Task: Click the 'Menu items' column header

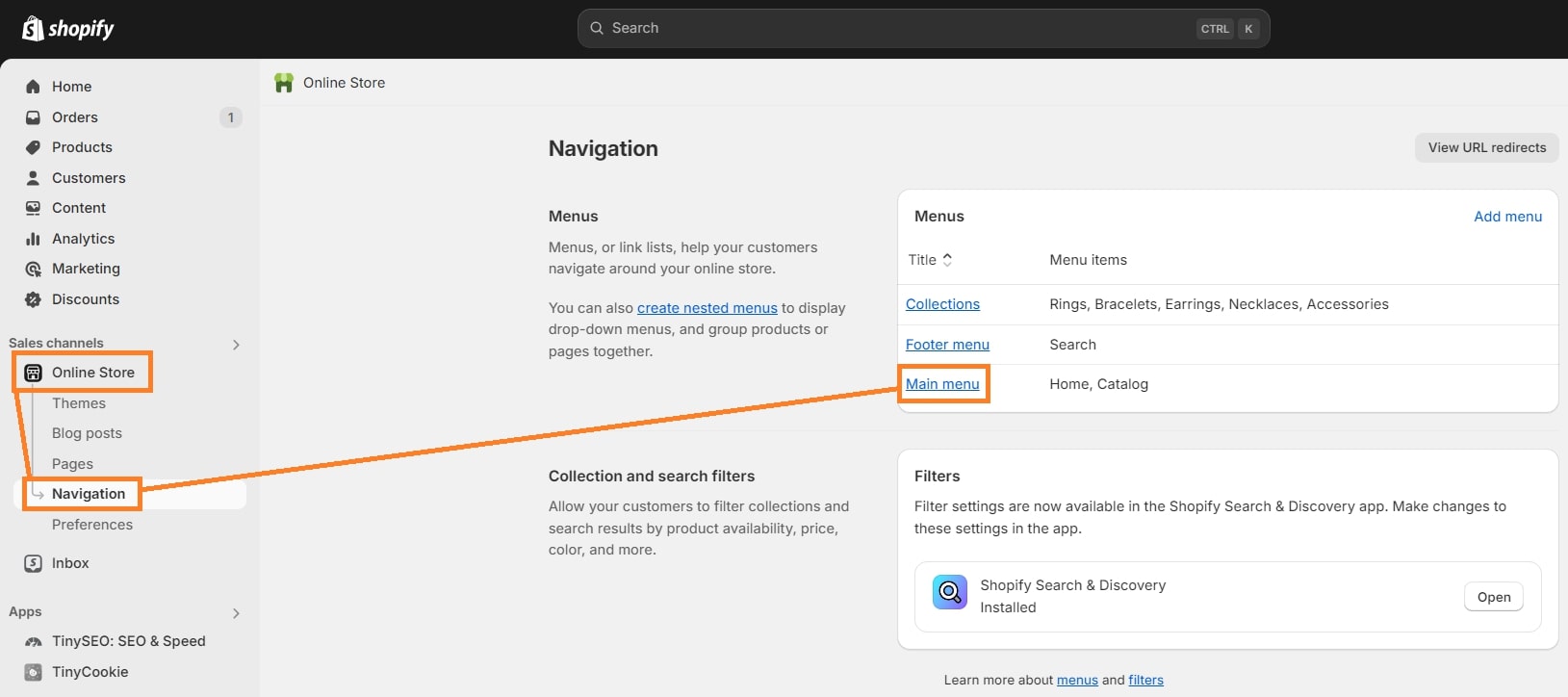Action: (1088, 260)
